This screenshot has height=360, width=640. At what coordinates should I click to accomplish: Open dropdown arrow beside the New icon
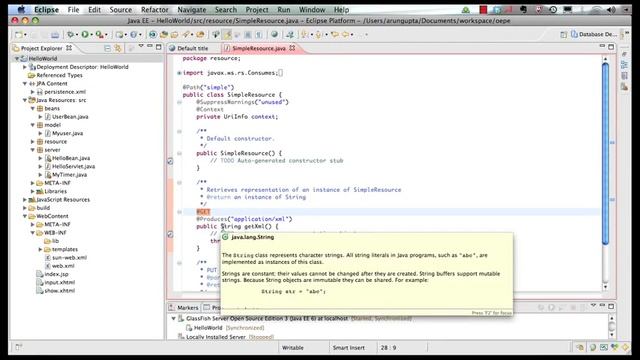click(25, 35)
